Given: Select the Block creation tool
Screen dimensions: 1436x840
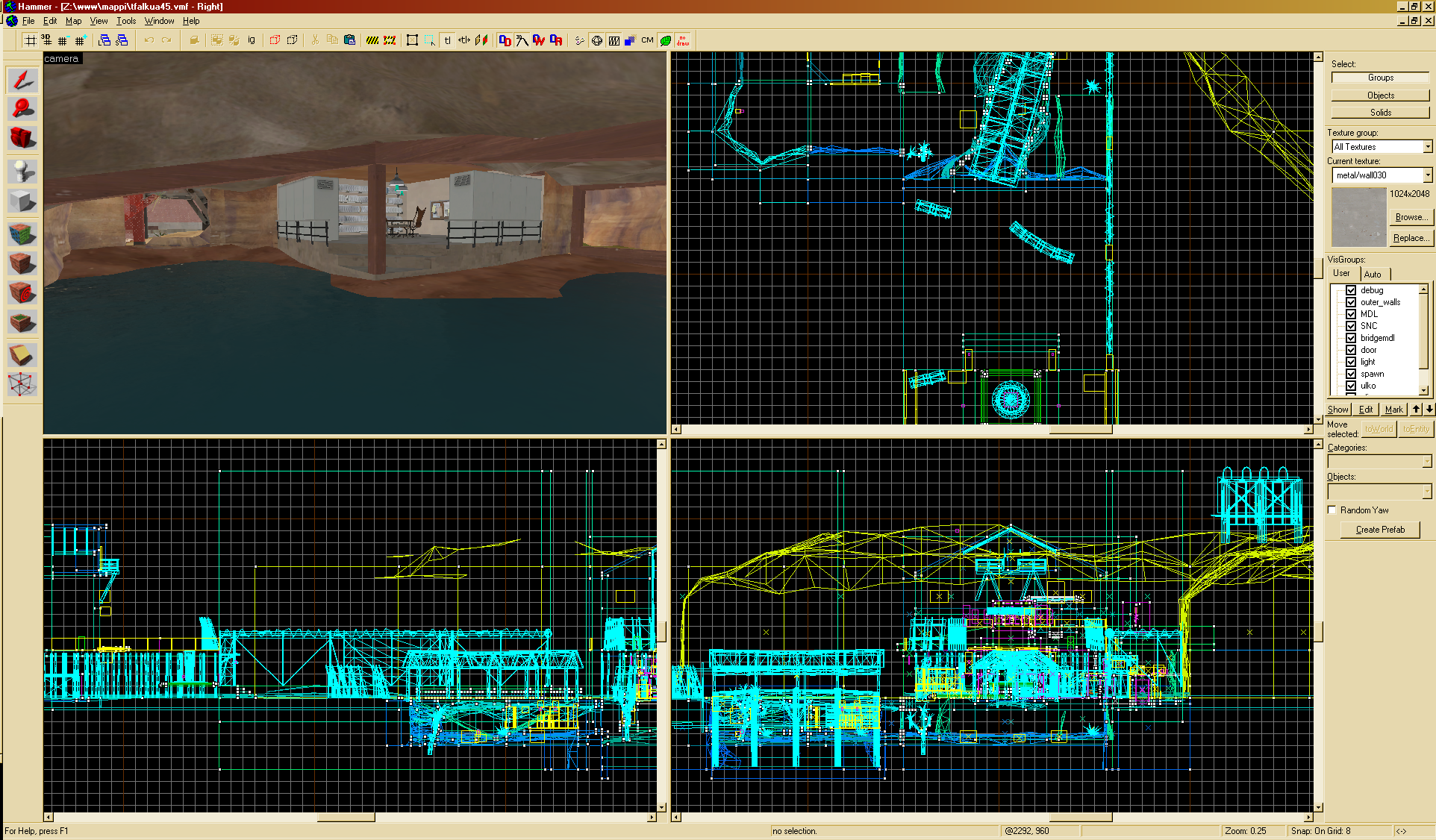Looking at the screenshot, I should (22, 201).
